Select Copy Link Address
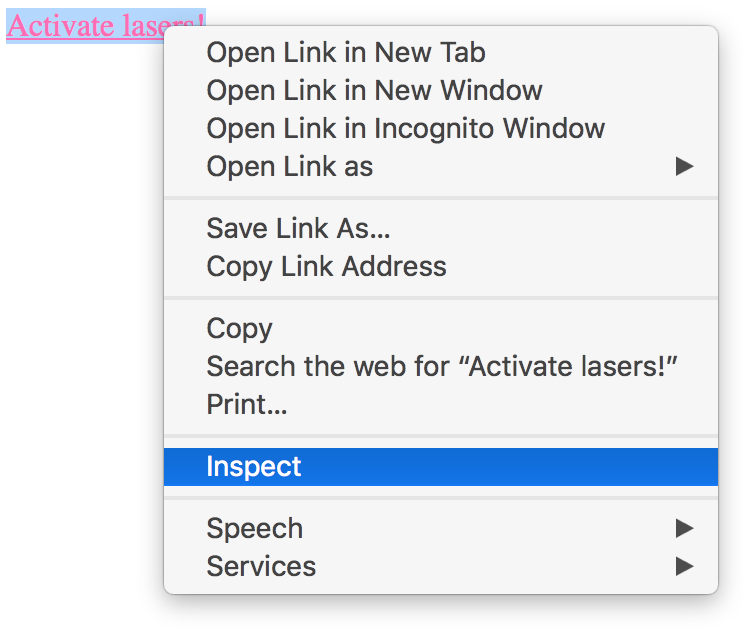This screenshot has width=744, height=628. click(326, 266)
